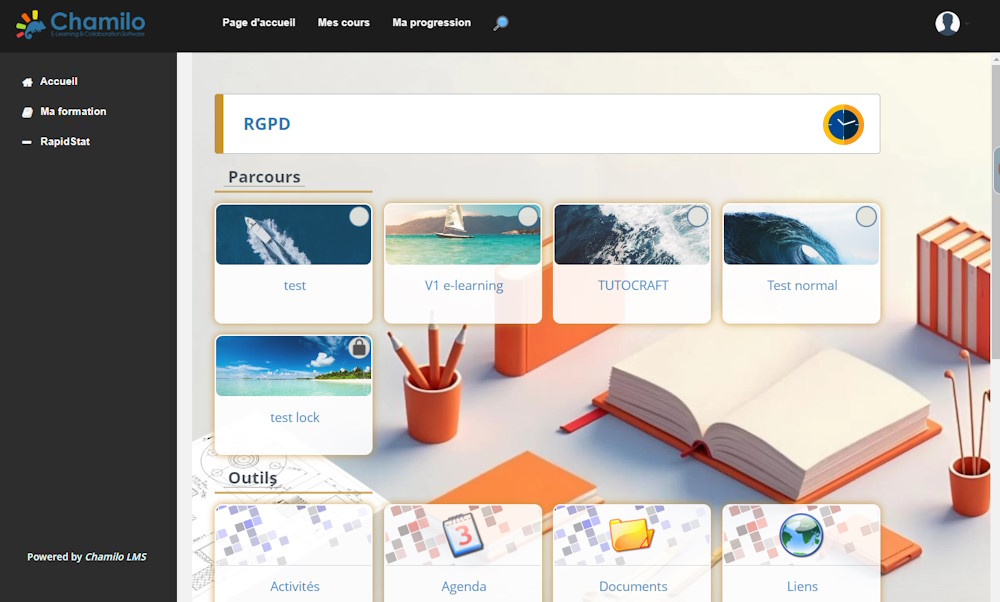Toggle the status circle on V1 e-learning
This screenshot has width=1000, height=602.
pyautogui.click(x=527, y=217)
